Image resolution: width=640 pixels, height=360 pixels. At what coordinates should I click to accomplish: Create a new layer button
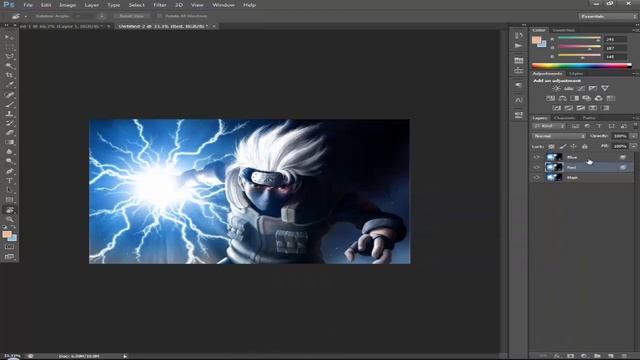coord(611,356)
